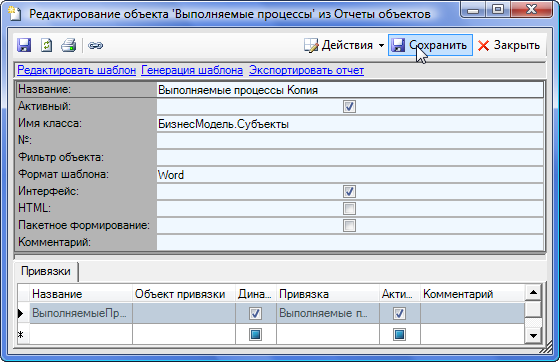Click the refresh document icon
Image resolution: width=560 pixels, height=362 pixels.
pyautogui.click(x=46, y=45)
